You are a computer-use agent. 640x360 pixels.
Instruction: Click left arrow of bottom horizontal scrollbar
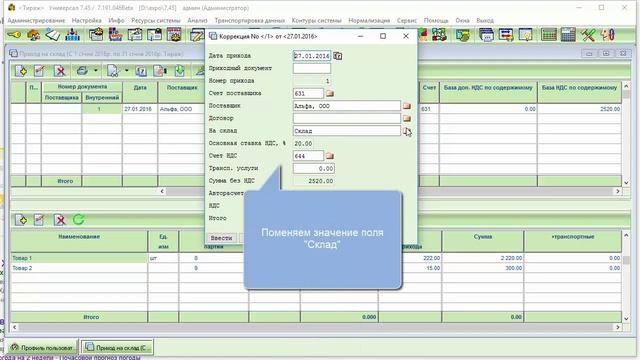[x=15, y=327]
